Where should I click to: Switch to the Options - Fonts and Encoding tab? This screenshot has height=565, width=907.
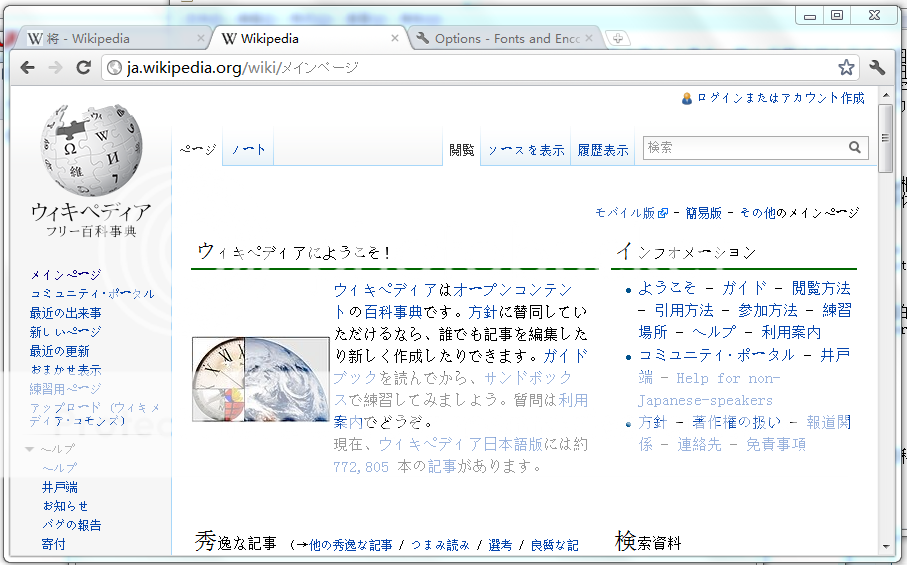[x=506, y=39]
